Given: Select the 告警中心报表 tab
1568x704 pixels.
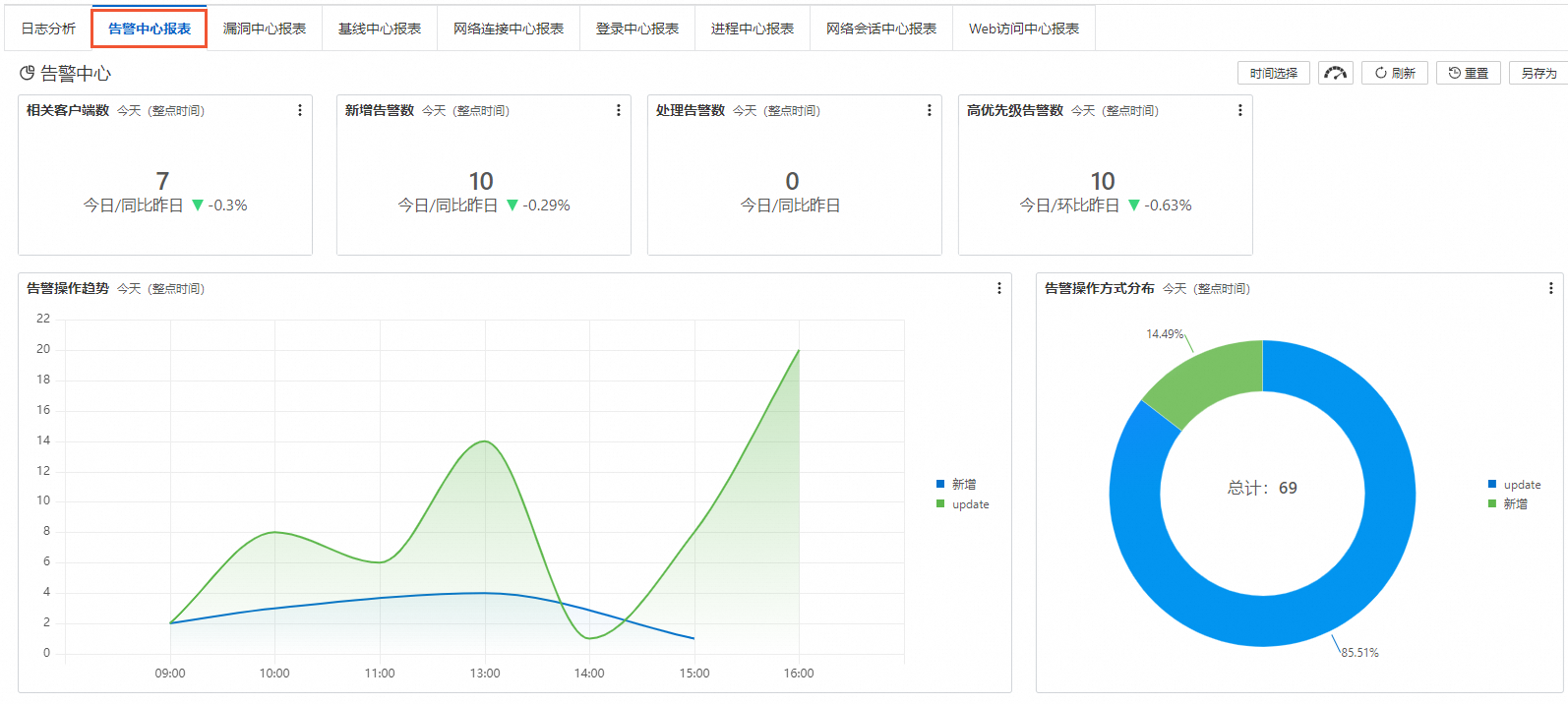Looking at the screenshot, I should (150, 29).
